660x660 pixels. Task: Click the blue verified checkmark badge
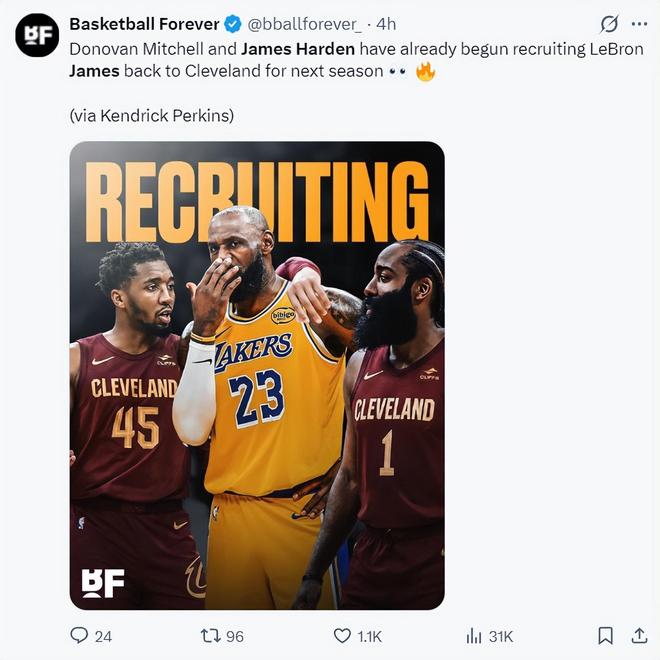tap(232, 24)
